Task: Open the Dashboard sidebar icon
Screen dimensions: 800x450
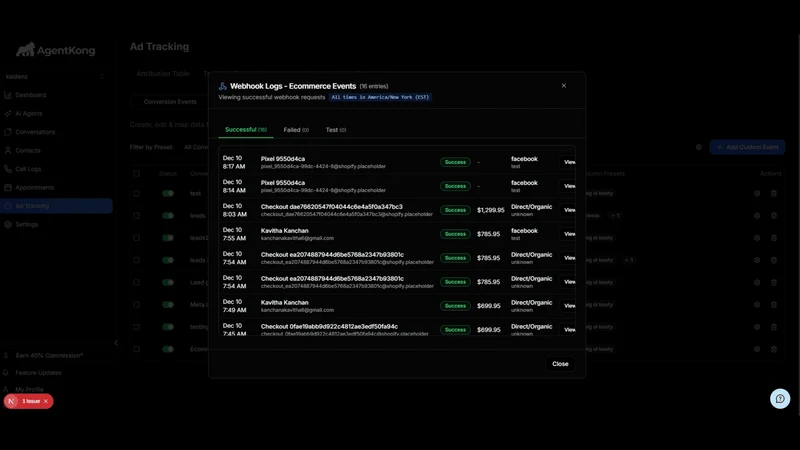Action: coord(8,95)
